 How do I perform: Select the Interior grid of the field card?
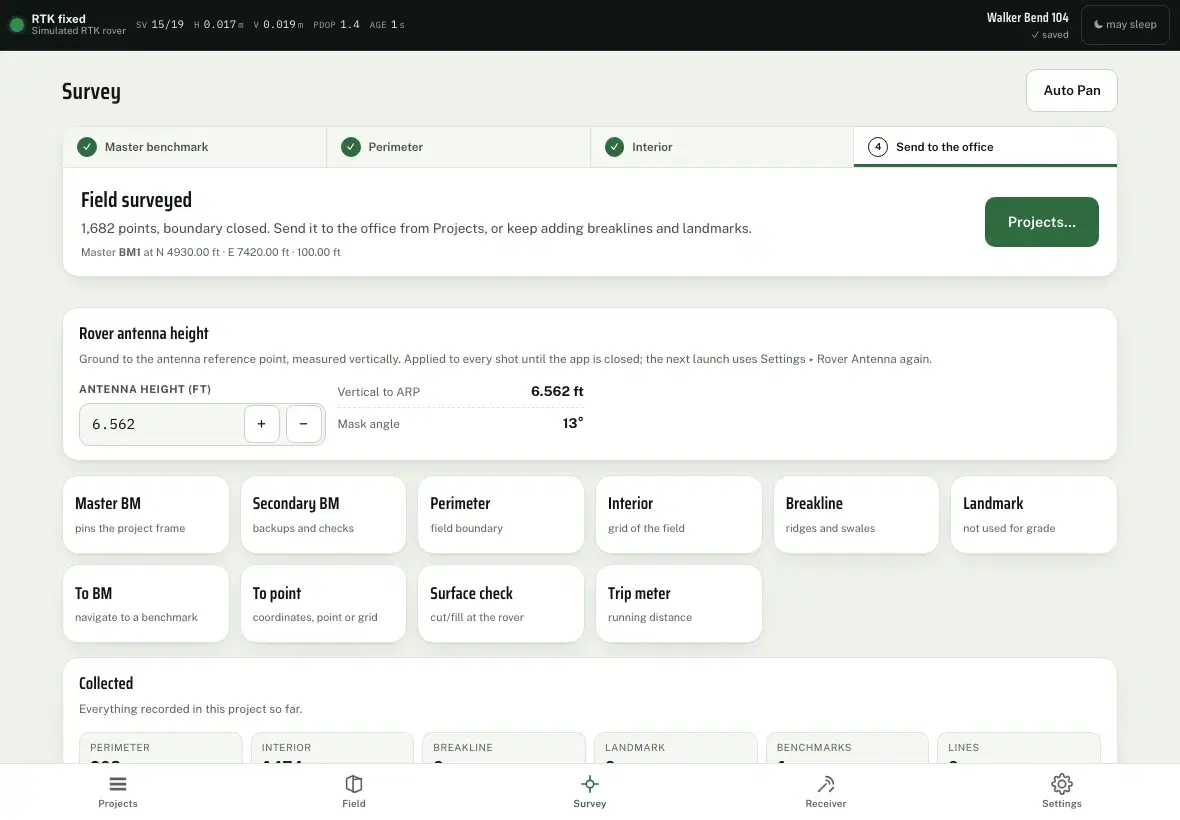tap(679, 515)
